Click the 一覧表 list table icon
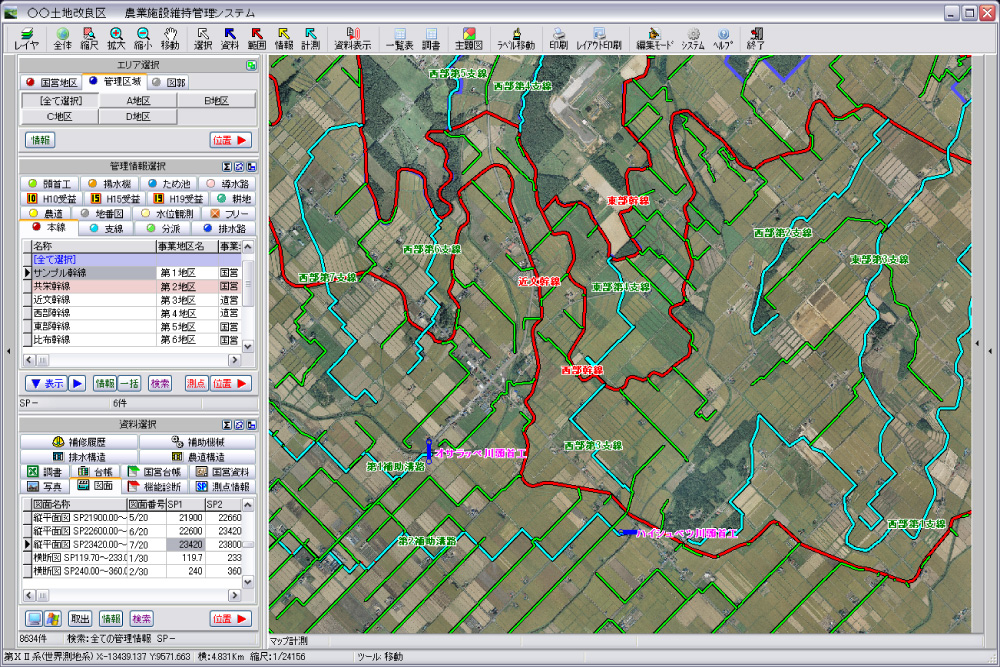Viewport: 1000px width, 667px height. click(x=399, y=39)
